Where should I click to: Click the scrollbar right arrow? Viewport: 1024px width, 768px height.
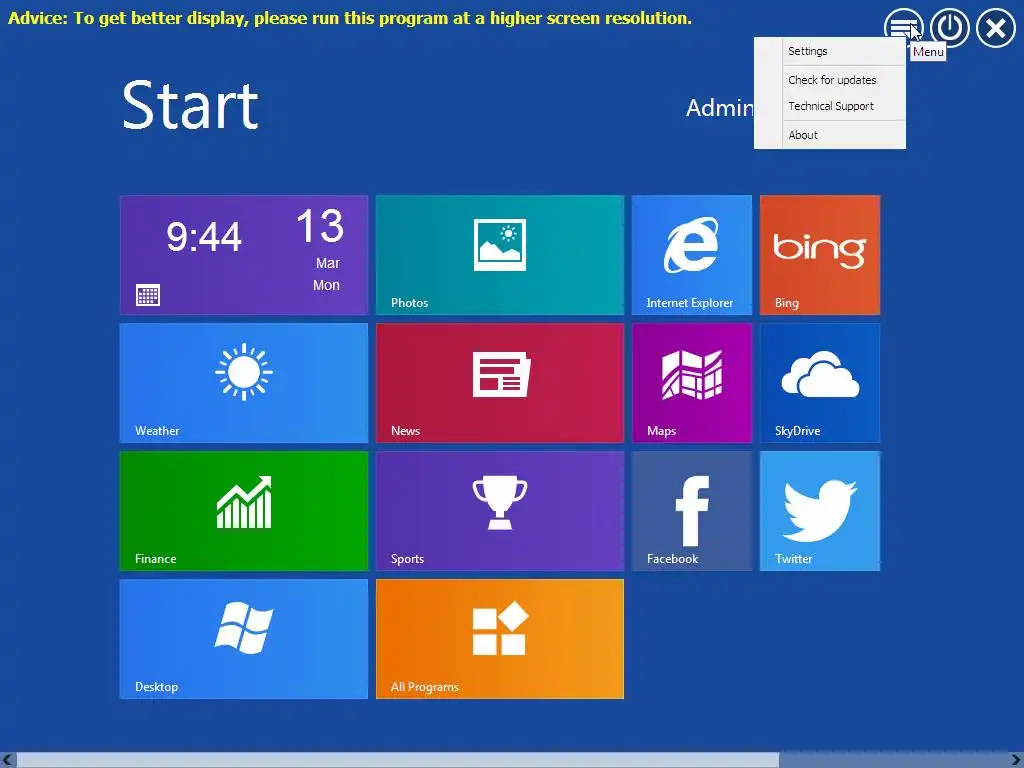(1016, 760)
